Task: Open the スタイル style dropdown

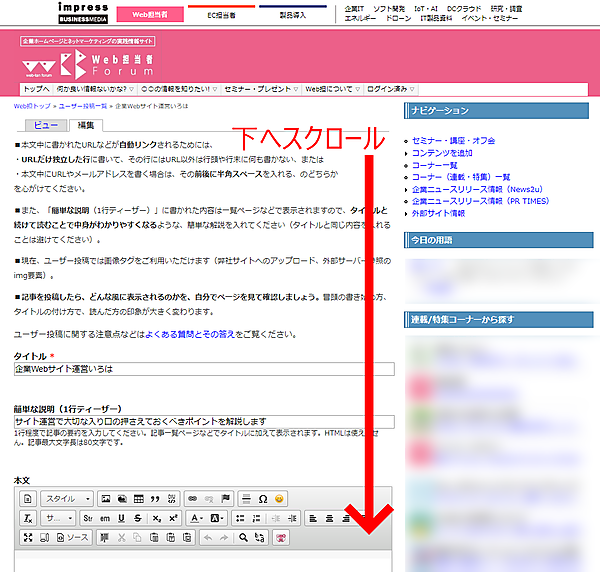Action: click(66, 498)
